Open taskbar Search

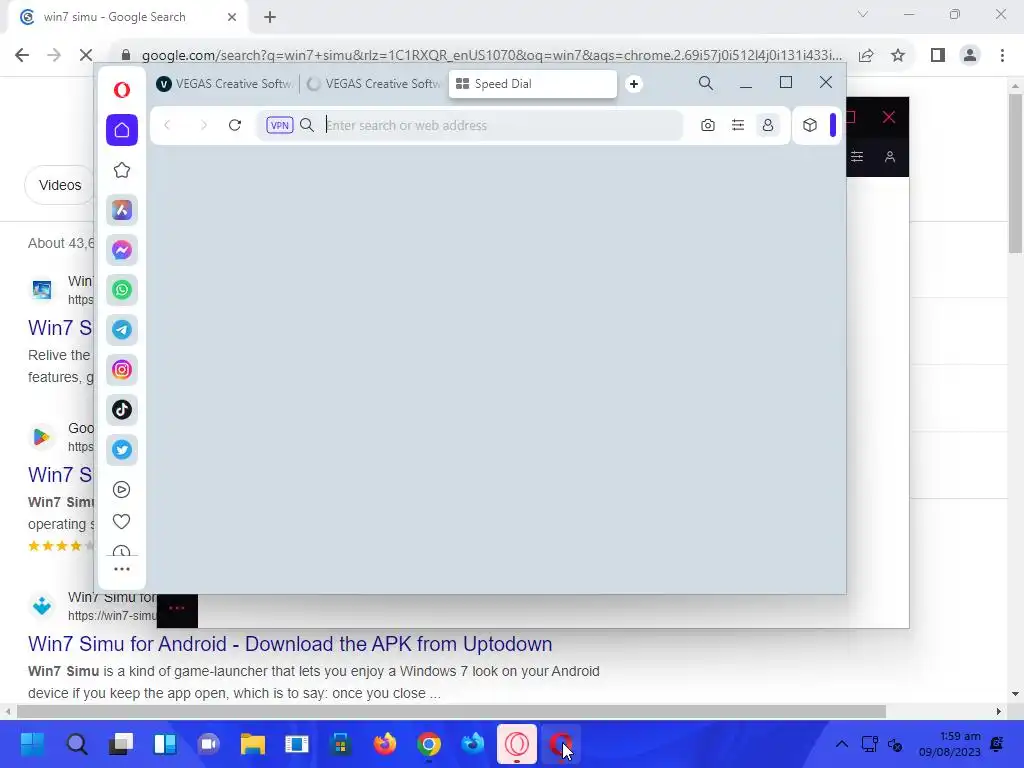point(77,744)
